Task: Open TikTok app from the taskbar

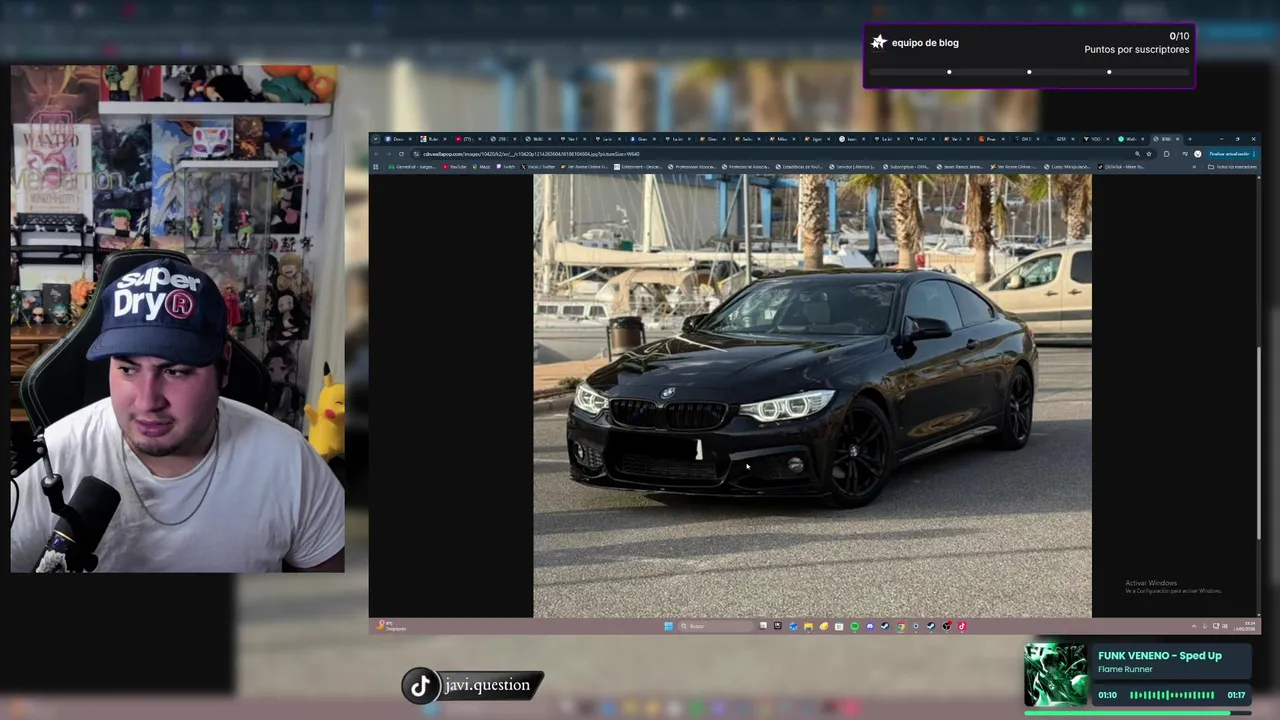Action: 962,626
